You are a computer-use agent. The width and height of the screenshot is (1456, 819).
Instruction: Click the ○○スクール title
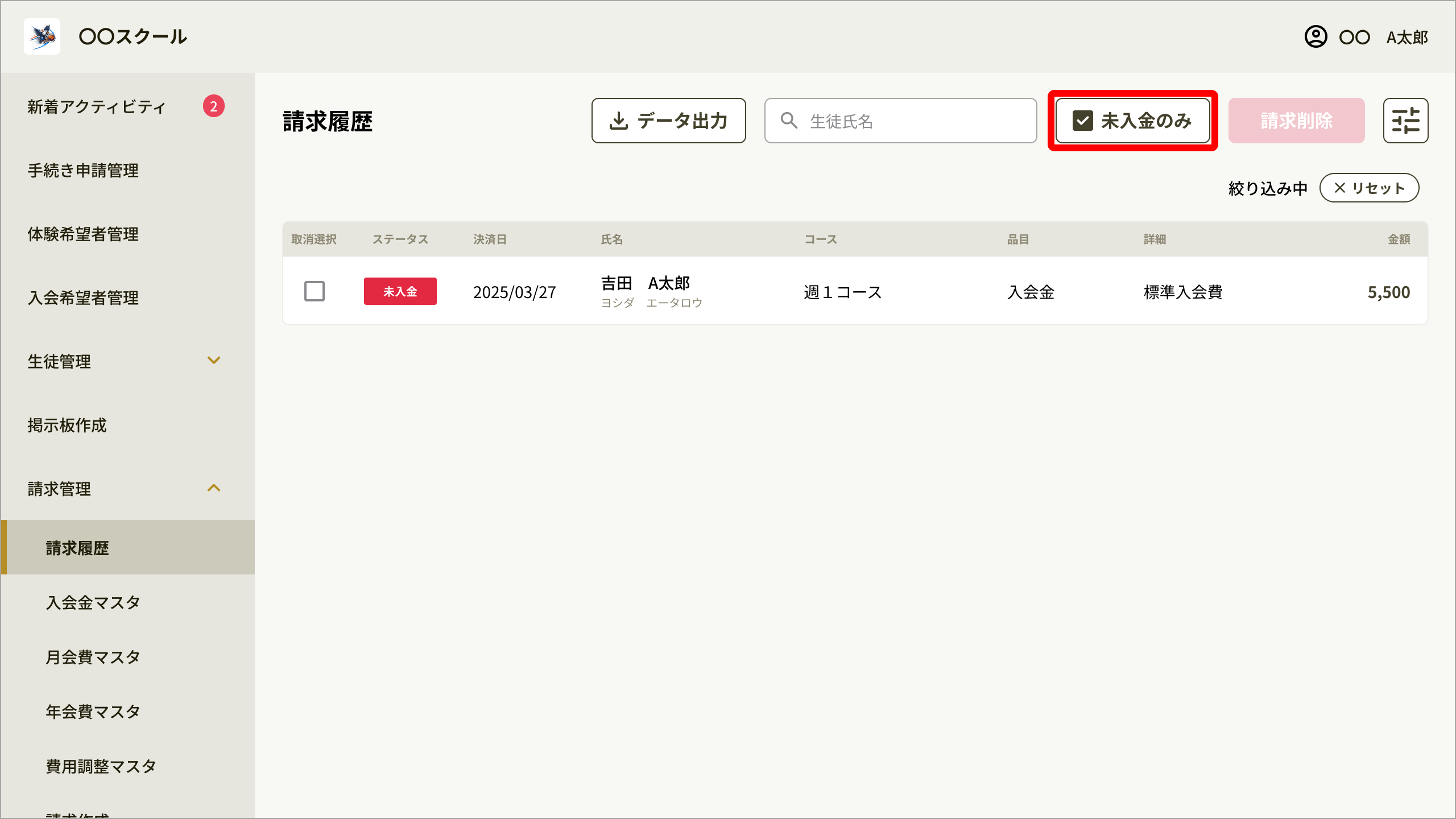point(133,36)
